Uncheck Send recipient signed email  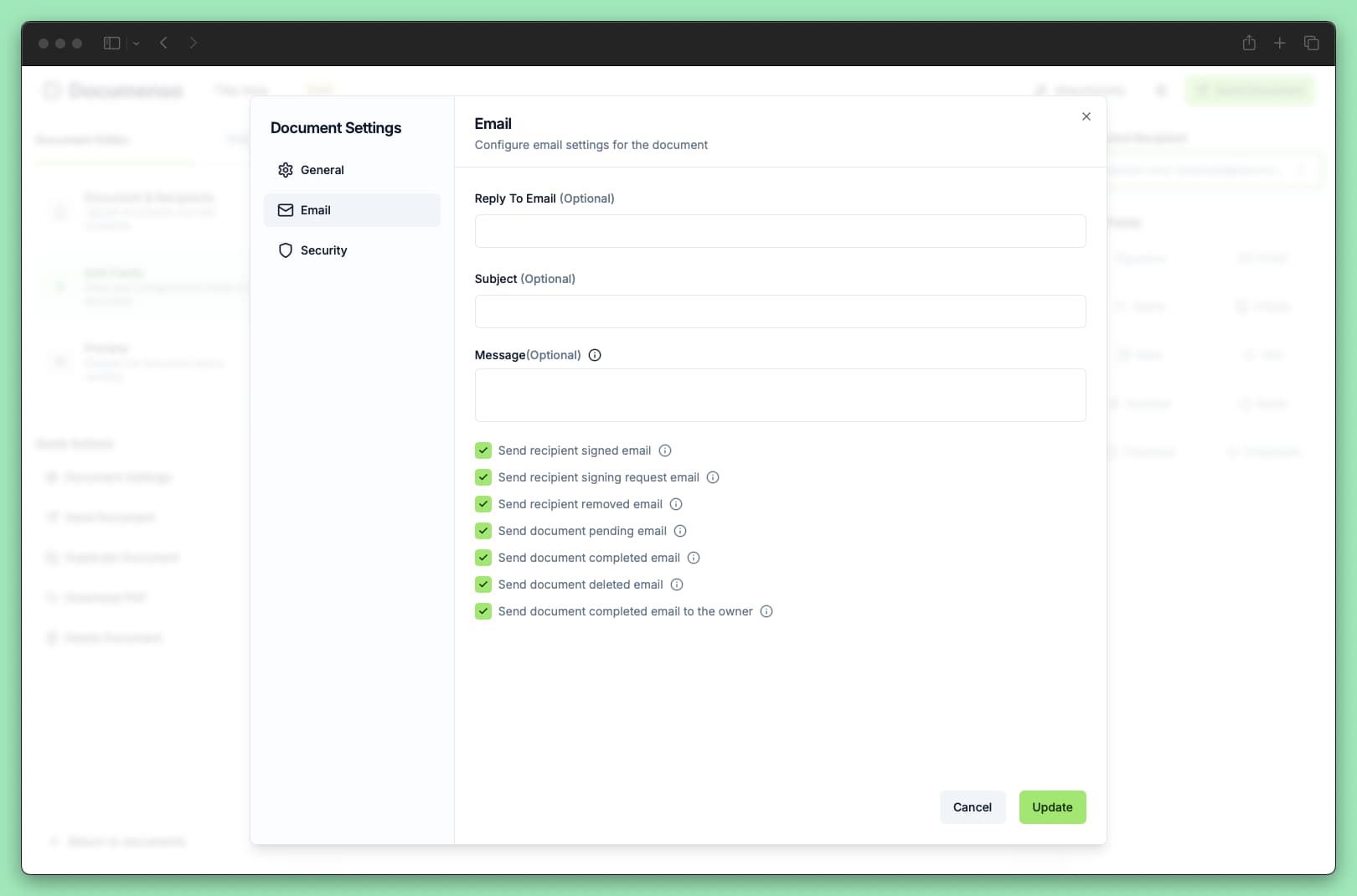pos(483,451)
